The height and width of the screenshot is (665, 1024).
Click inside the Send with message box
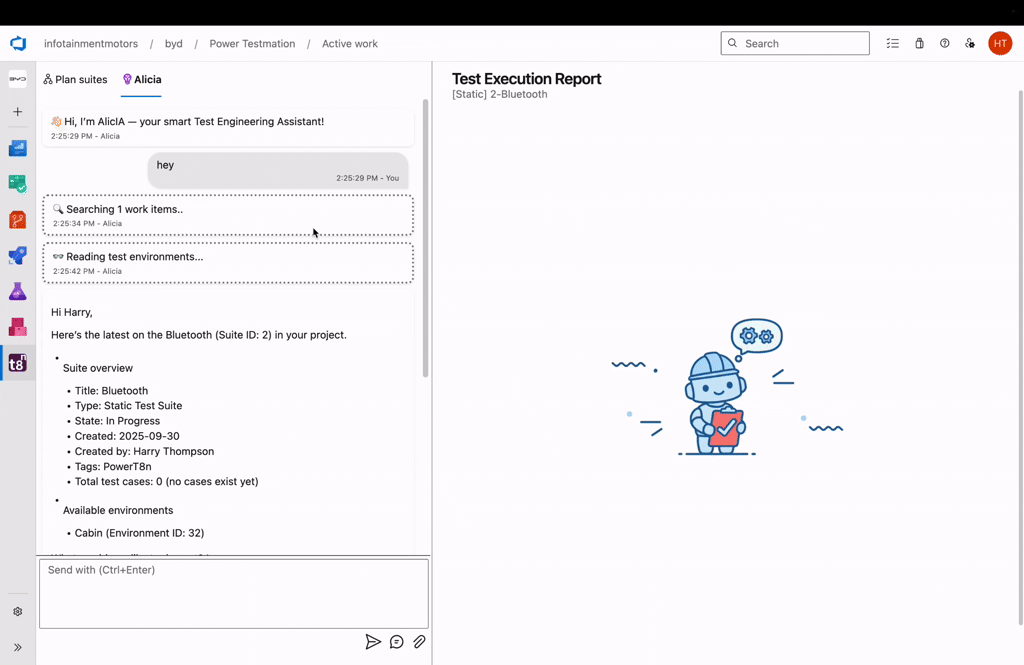[233, 593]
